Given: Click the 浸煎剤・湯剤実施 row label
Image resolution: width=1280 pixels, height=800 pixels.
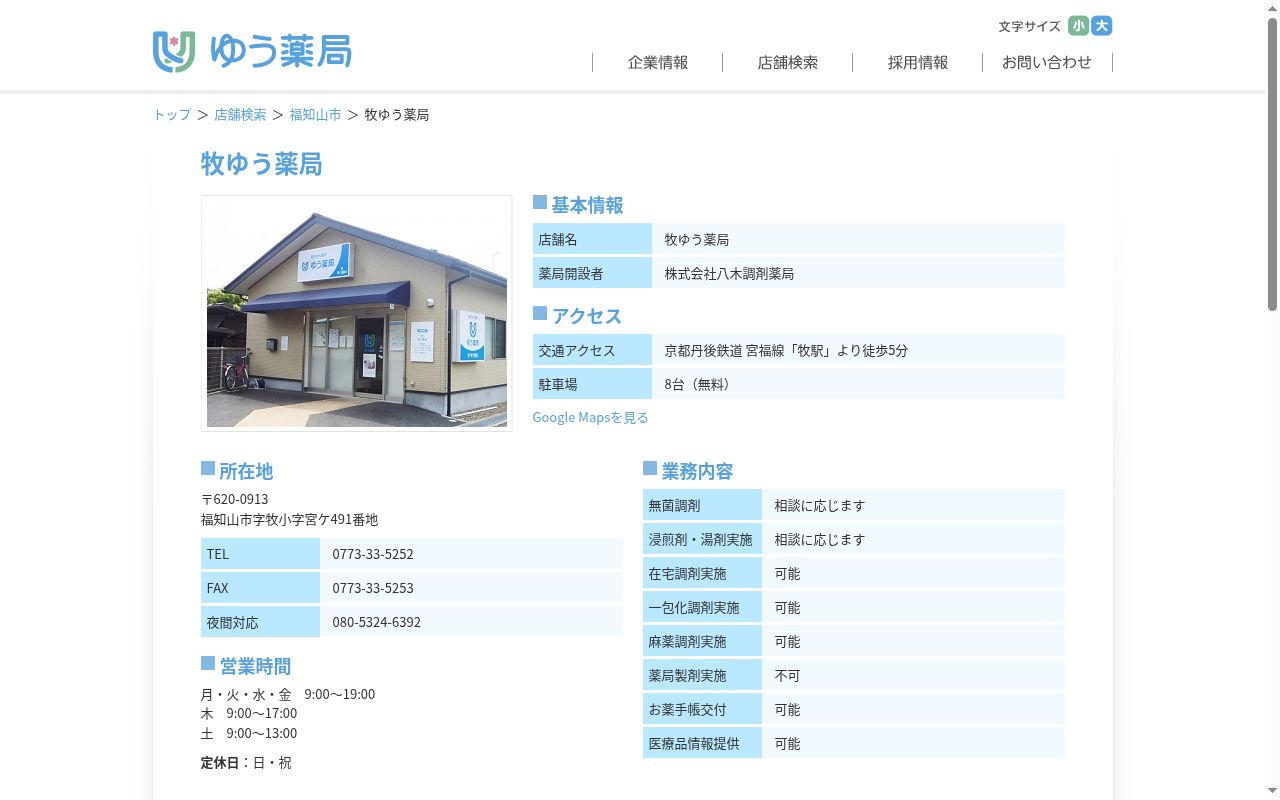Looking at the screenshot, I should (x=702, y=540).
